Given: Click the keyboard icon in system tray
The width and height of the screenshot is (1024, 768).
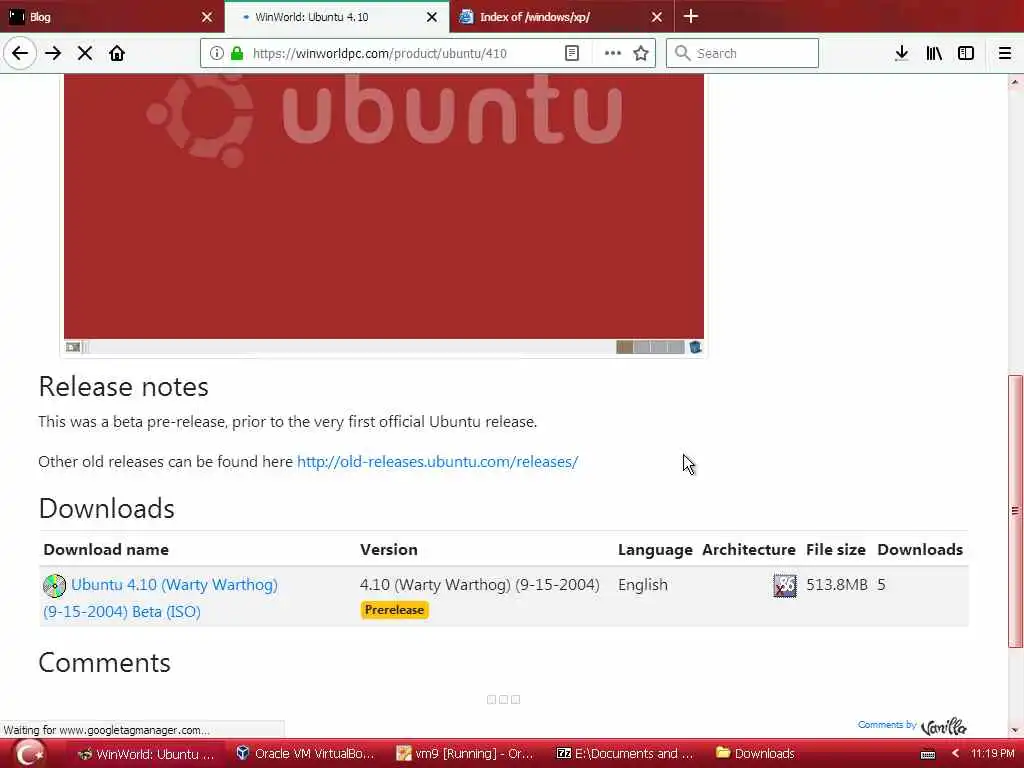Looking at the screenshot, I should (927, 755).
